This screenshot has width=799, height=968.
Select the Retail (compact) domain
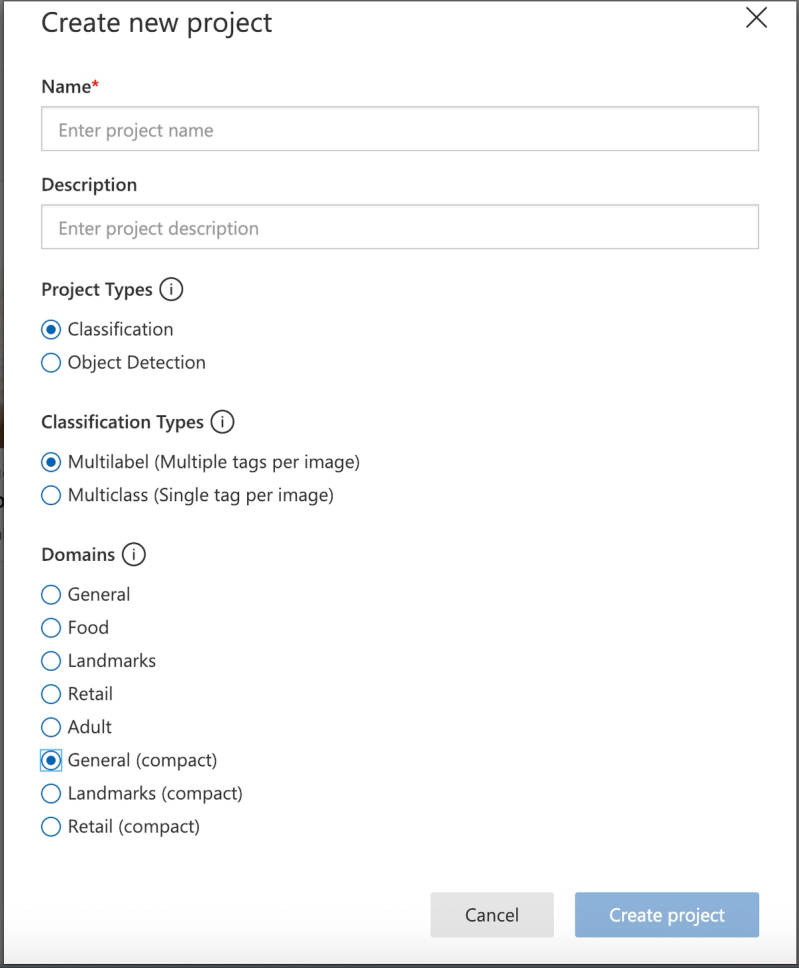pyautogui.click(x=51, y=827)
